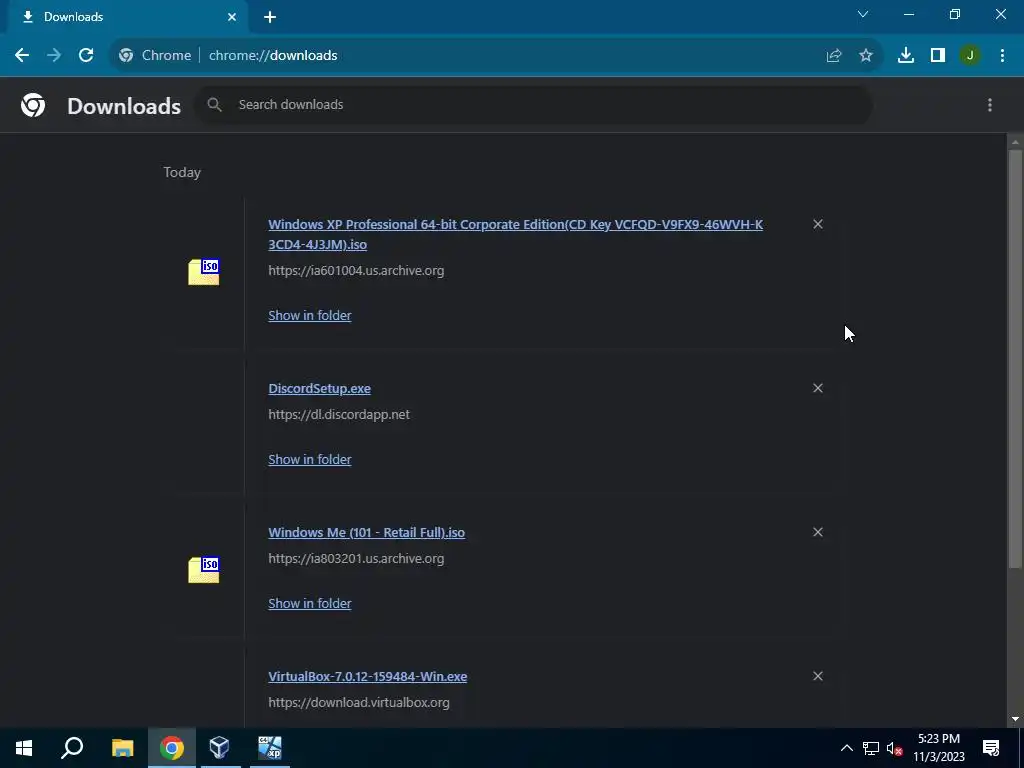This screenshot has width=1024, height=768.
Task: Close the Downloads tab
Action: (232, 17)
